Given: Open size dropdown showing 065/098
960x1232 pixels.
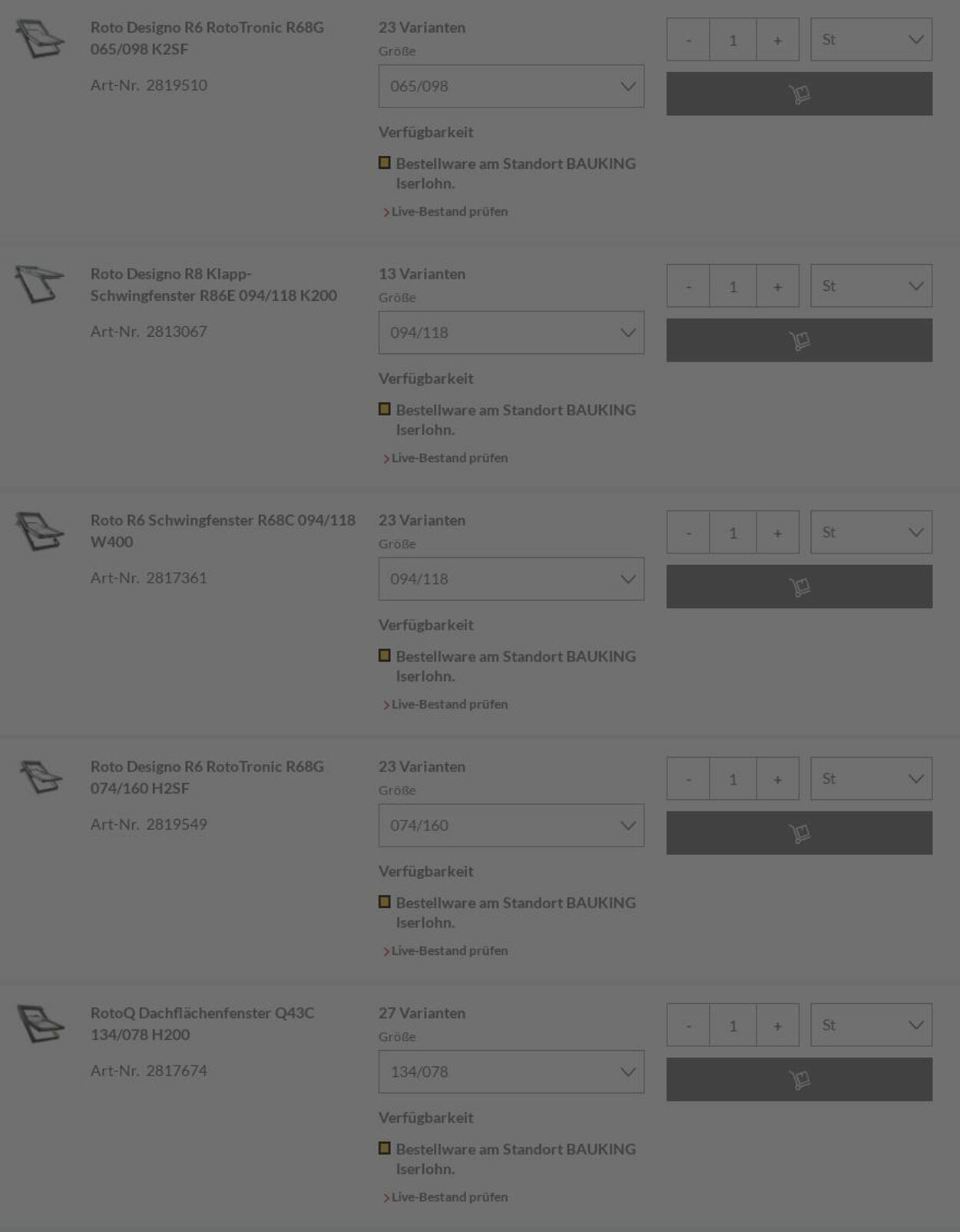Looking at the screenshot, I should [511, 86].
